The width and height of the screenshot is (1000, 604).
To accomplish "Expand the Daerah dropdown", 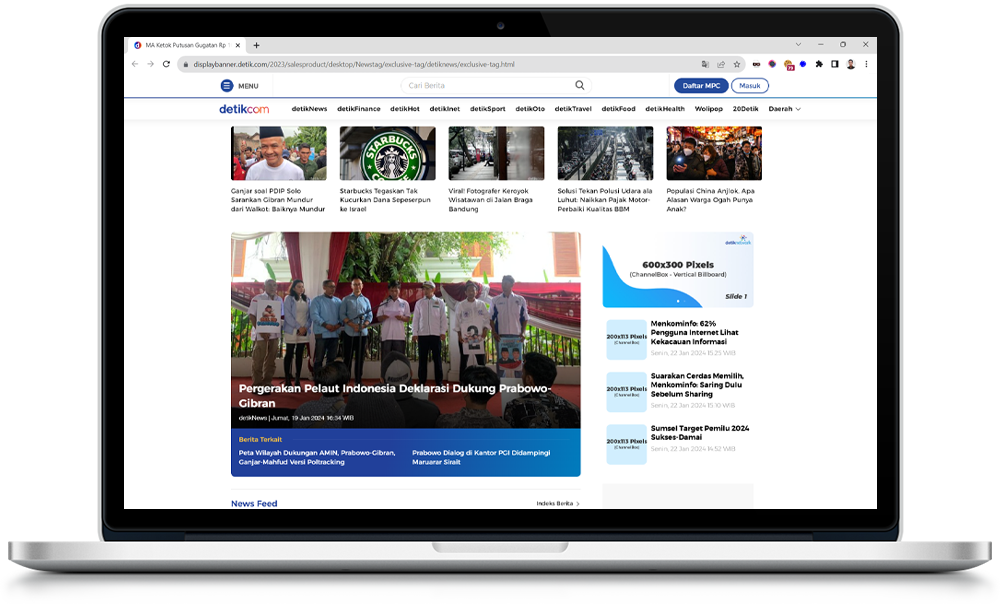I will [784, 109].
